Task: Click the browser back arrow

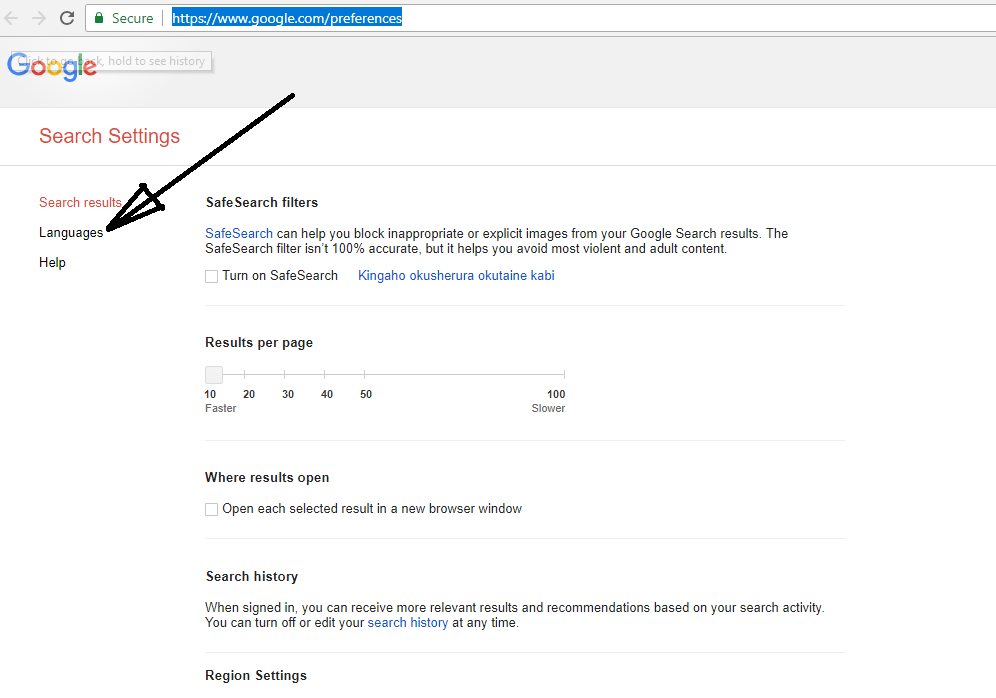Action: pyautogui.click(x=11, y=18)
